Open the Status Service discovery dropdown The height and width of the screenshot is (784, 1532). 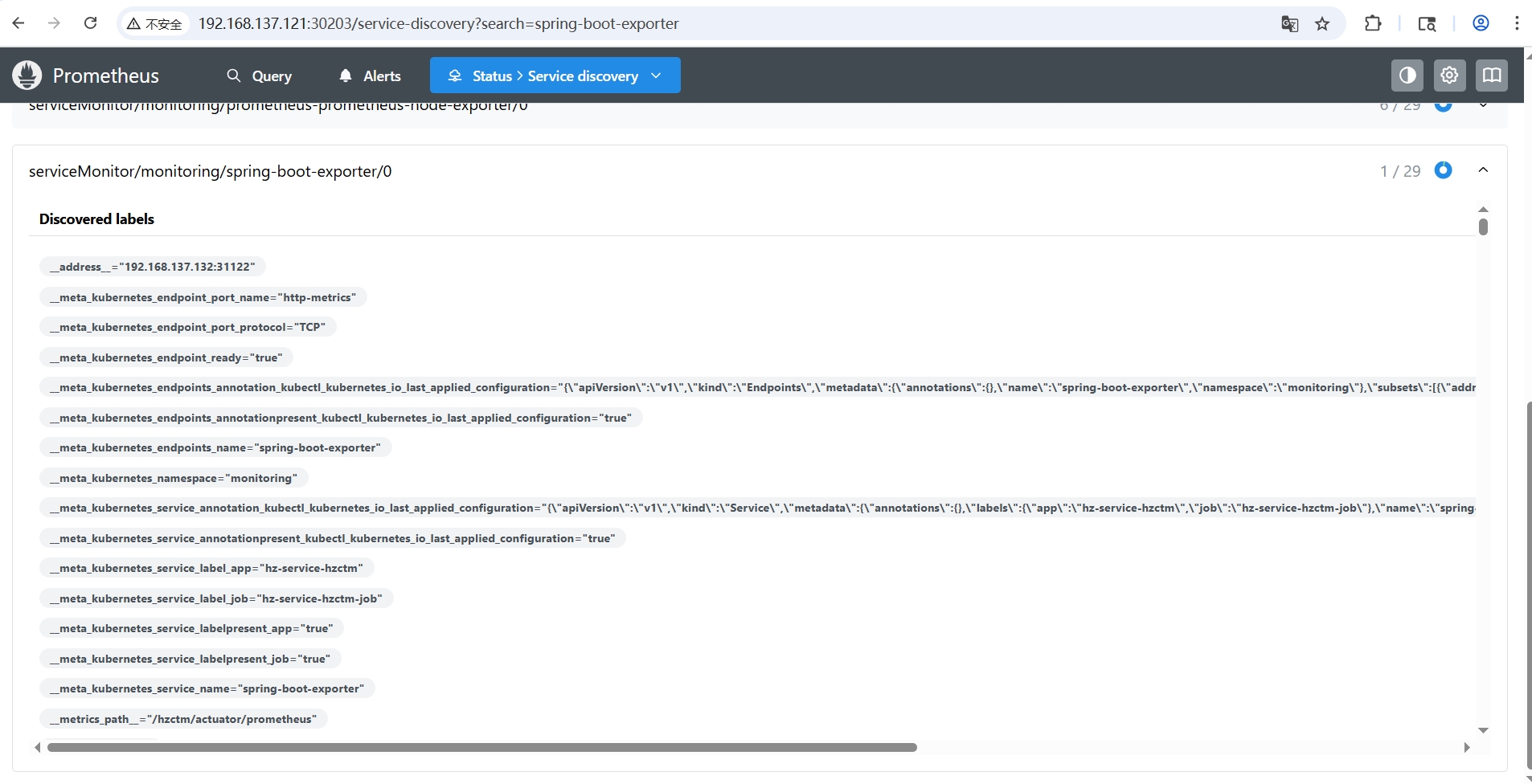[x=555, y=76]
